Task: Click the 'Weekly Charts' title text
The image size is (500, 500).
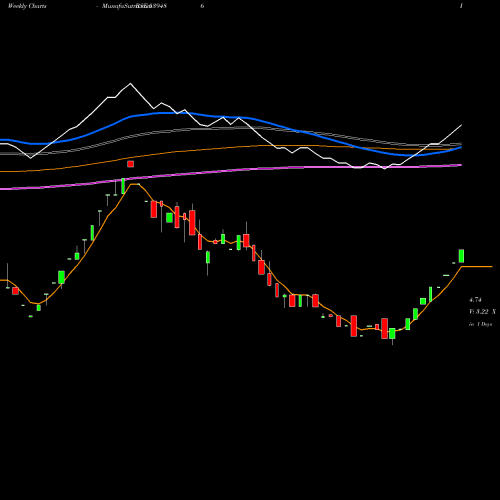Action: click(x=27, y=6)
